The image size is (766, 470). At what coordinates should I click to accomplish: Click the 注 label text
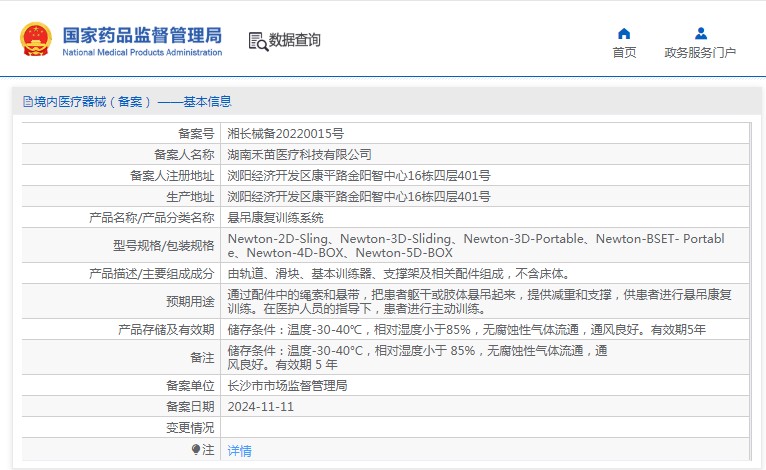coord(209,449)
